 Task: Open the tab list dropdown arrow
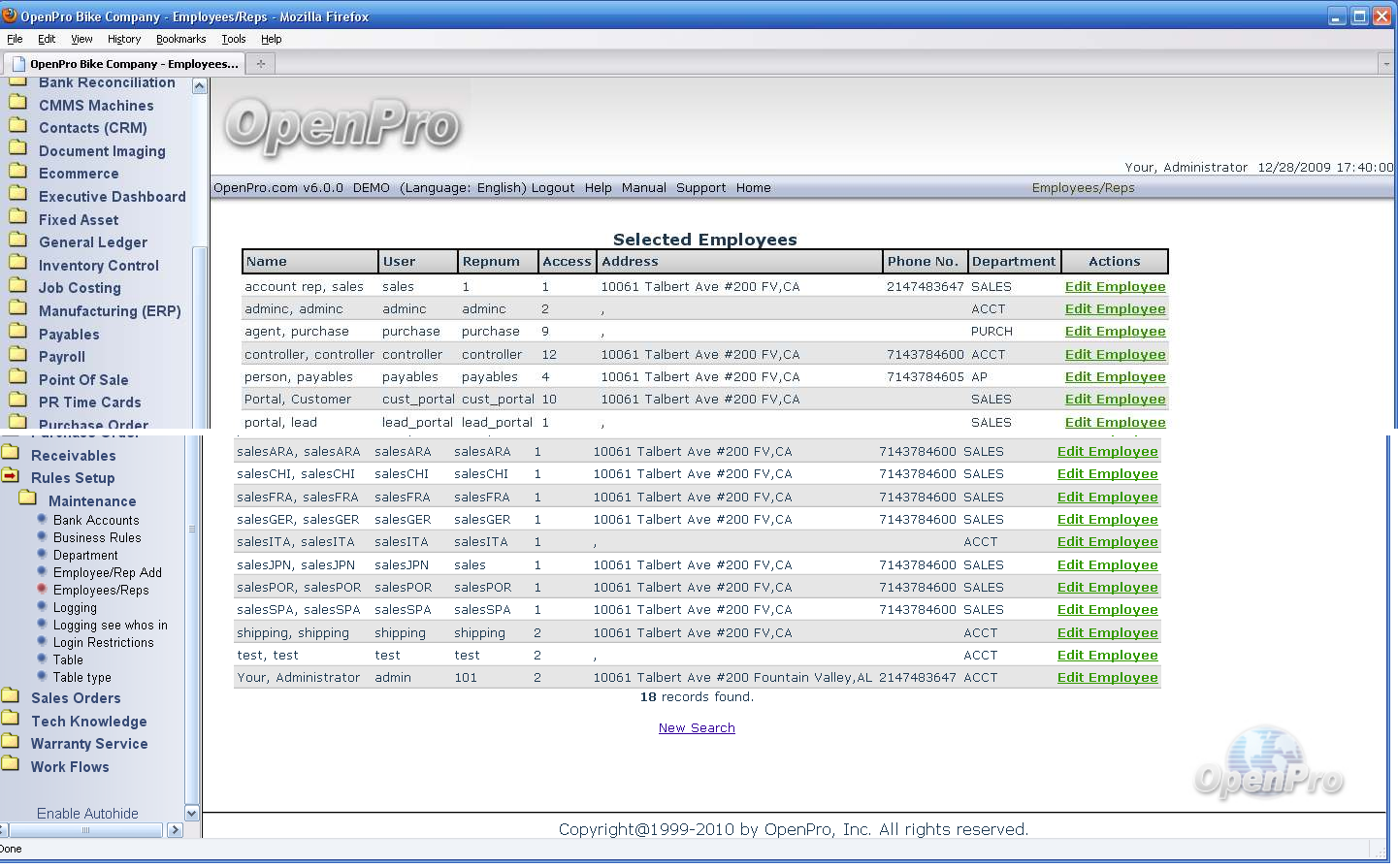tap(1385, 64)
